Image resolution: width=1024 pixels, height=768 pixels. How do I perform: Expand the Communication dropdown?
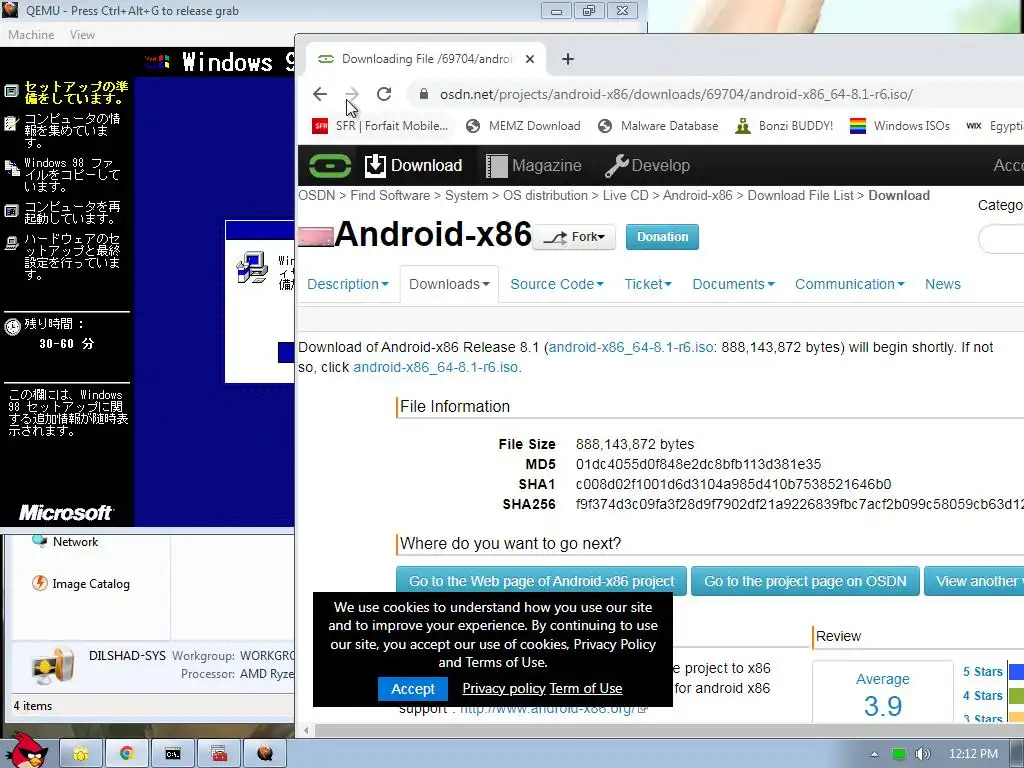(850, 284)
